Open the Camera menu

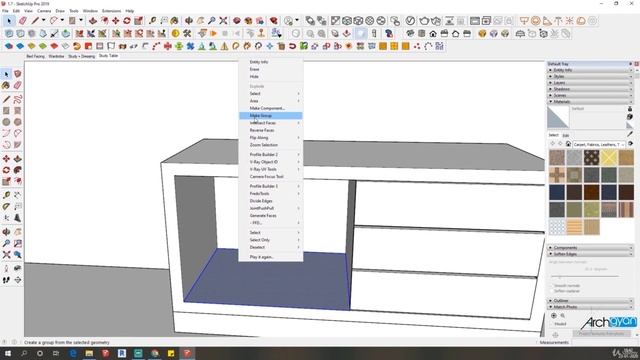click(x=44, y=11)
